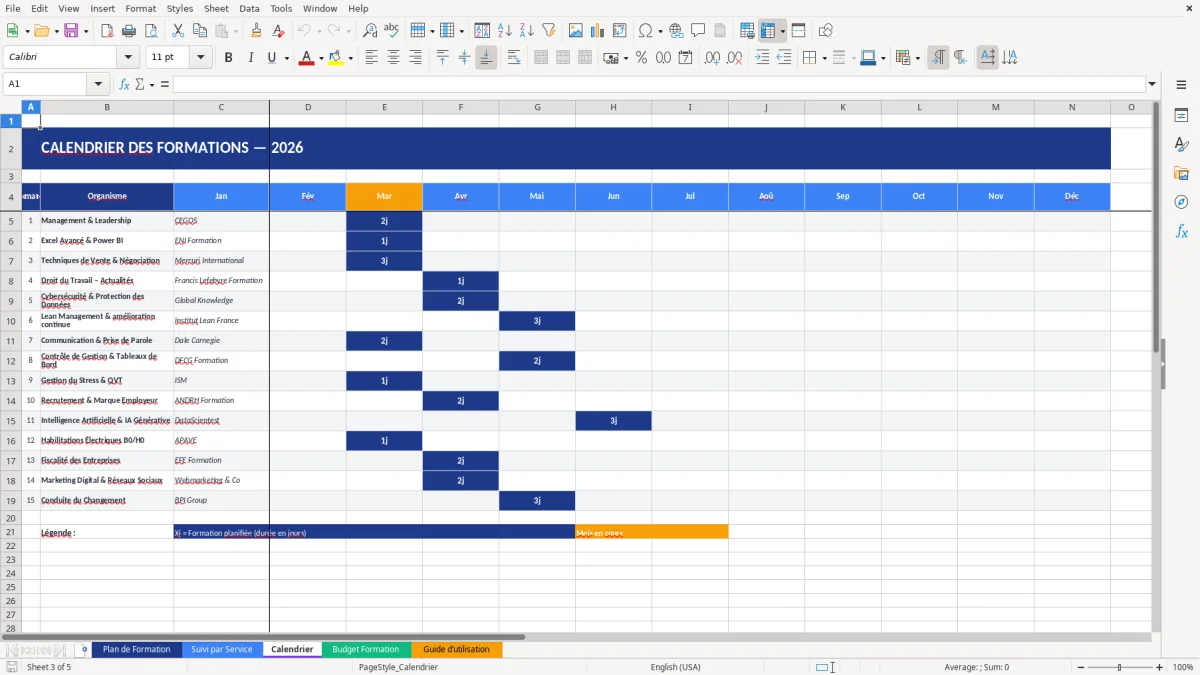Open conditional formatting from the toolbar
Viewport: 1200px width, 675px height.
pyautogui.click(x=905, y=57)
